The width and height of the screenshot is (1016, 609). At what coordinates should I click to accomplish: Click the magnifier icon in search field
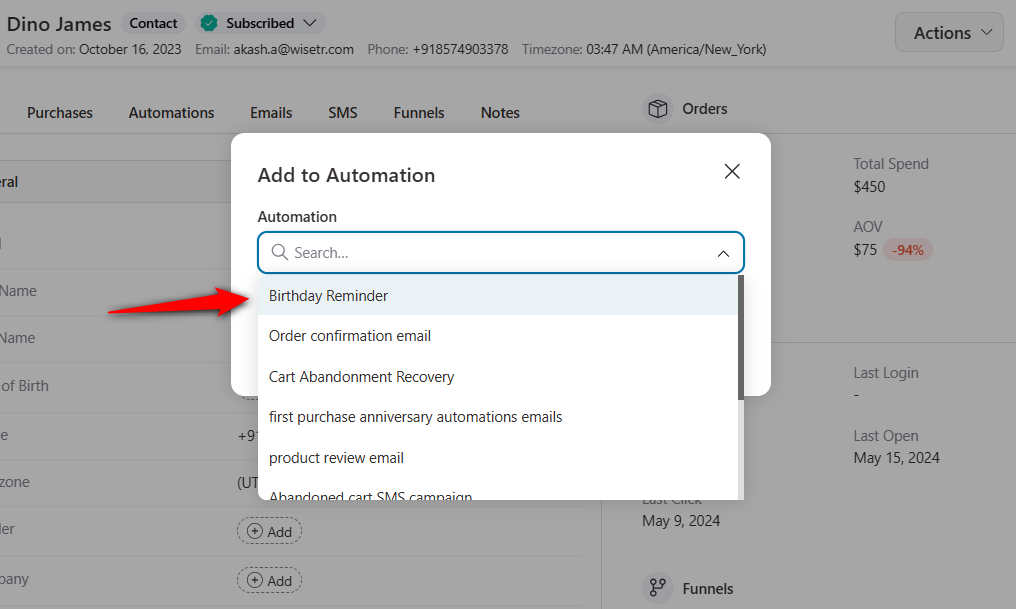click(x=279, y=252)
